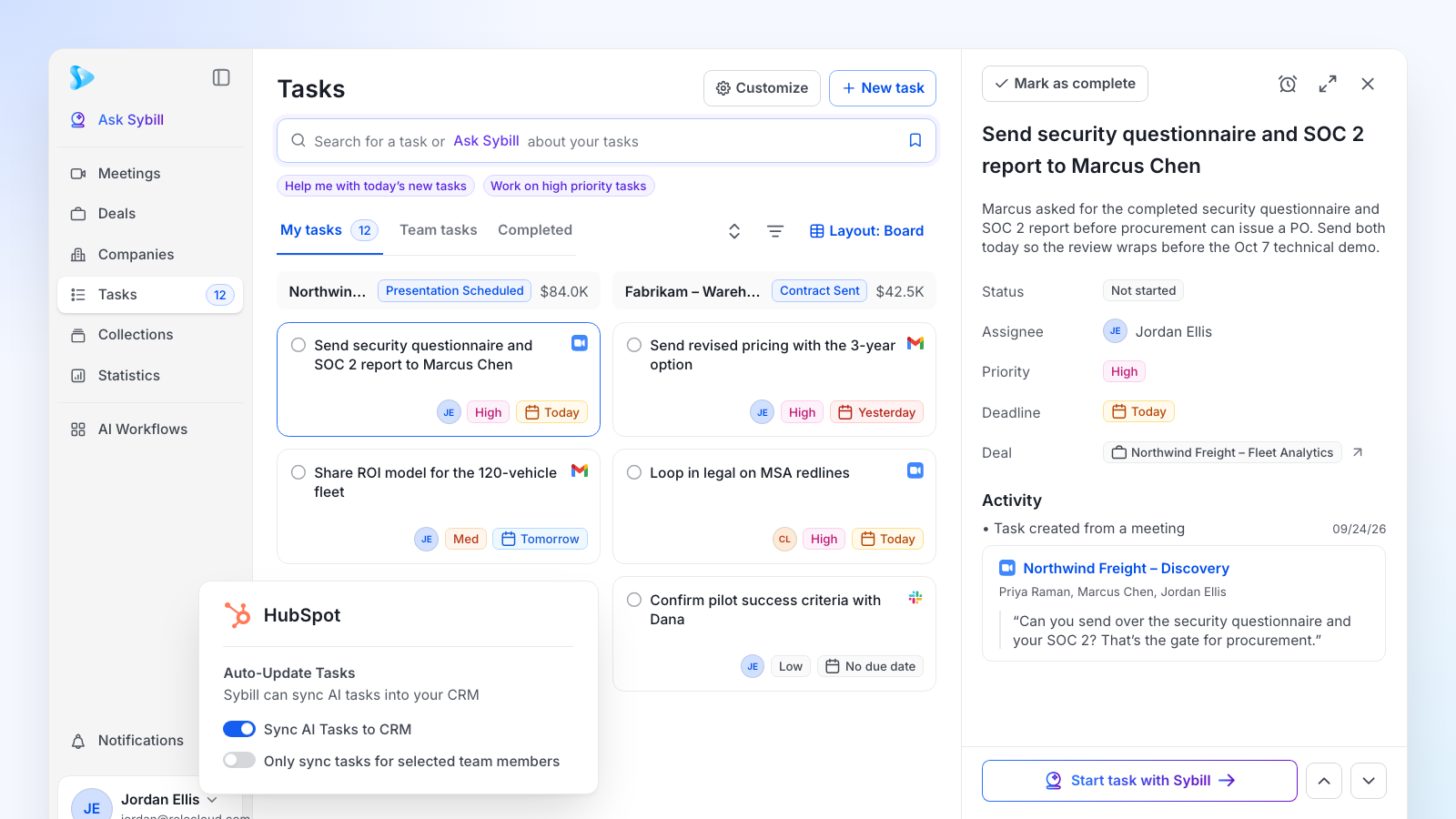Open the external link arrow next to the Deal

[x=1358, y=452]
